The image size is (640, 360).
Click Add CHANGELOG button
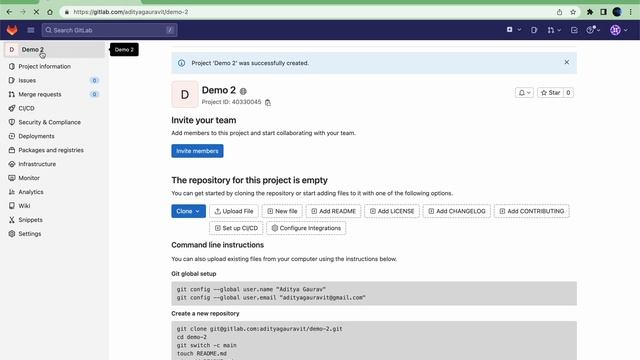tap(457, 211)
